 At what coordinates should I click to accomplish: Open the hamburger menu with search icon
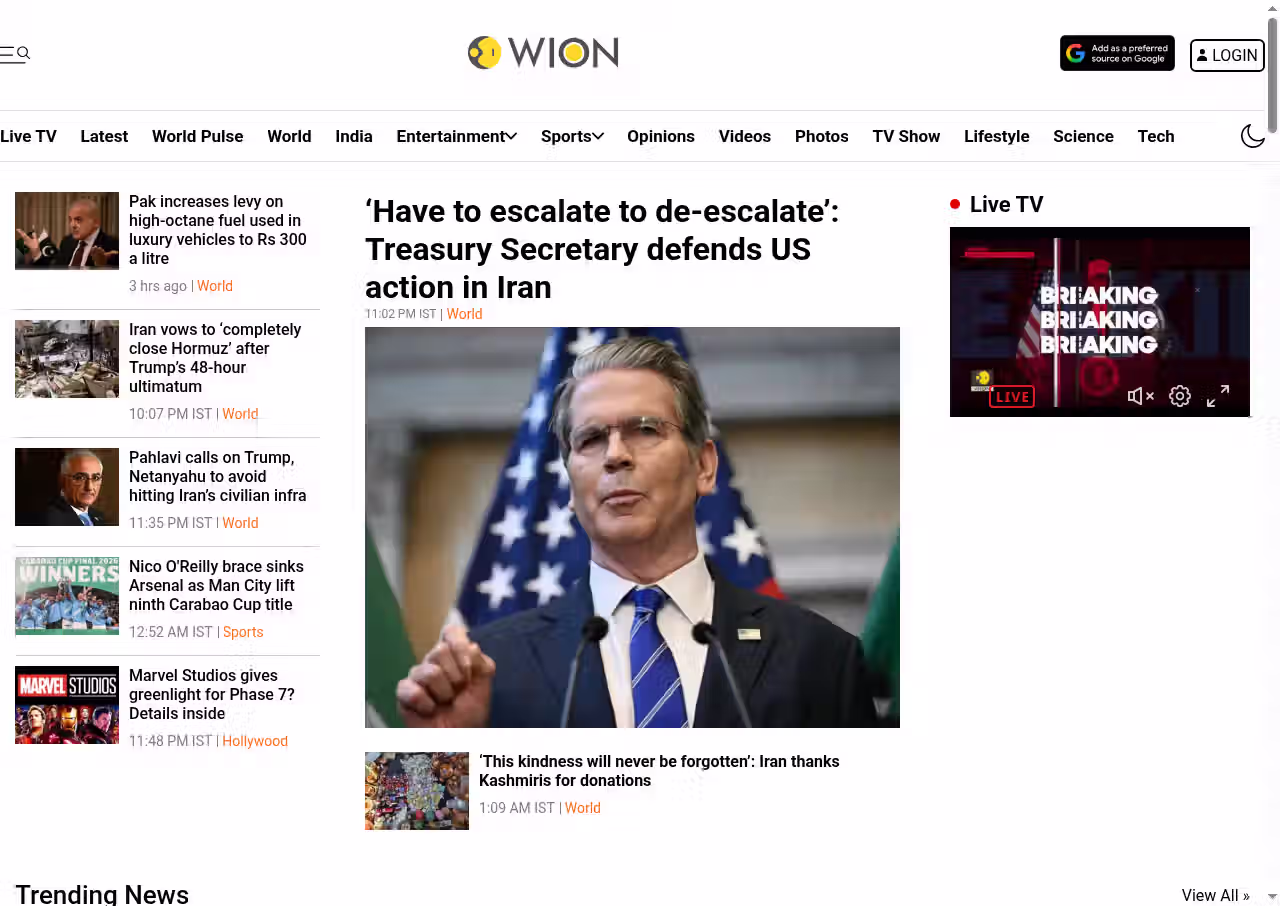click(x=15, y=54)
